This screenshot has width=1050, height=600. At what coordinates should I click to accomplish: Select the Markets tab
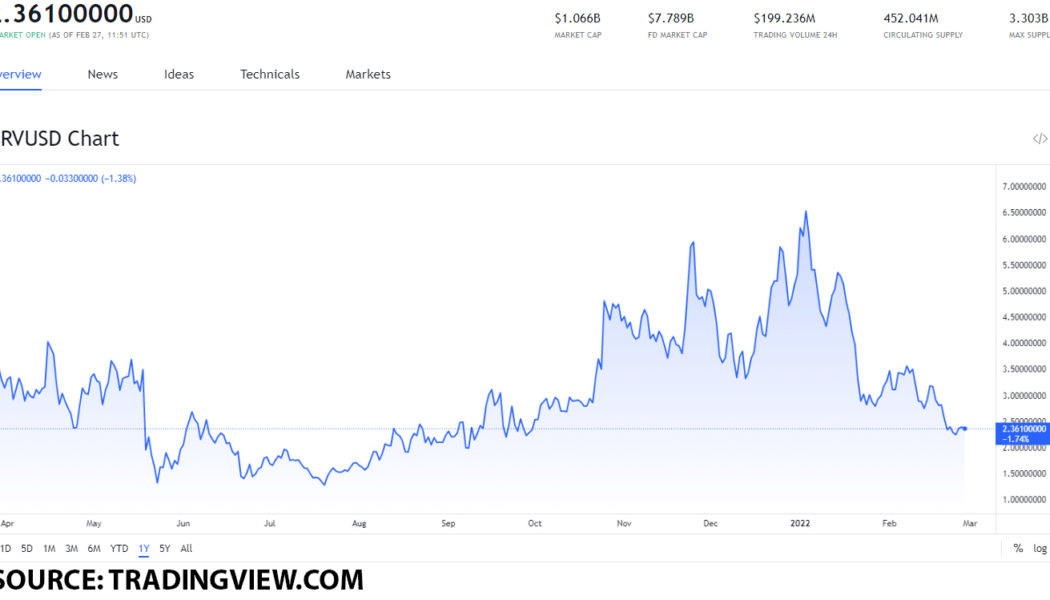(368, 74)
